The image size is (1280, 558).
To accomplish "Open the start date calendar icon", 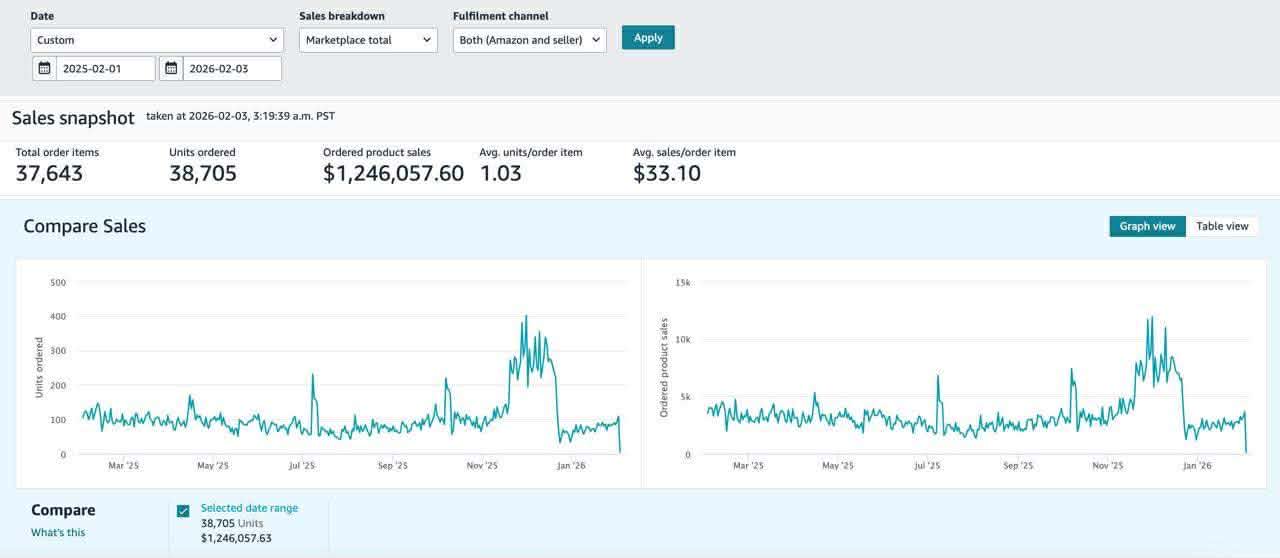I will 44,69.
